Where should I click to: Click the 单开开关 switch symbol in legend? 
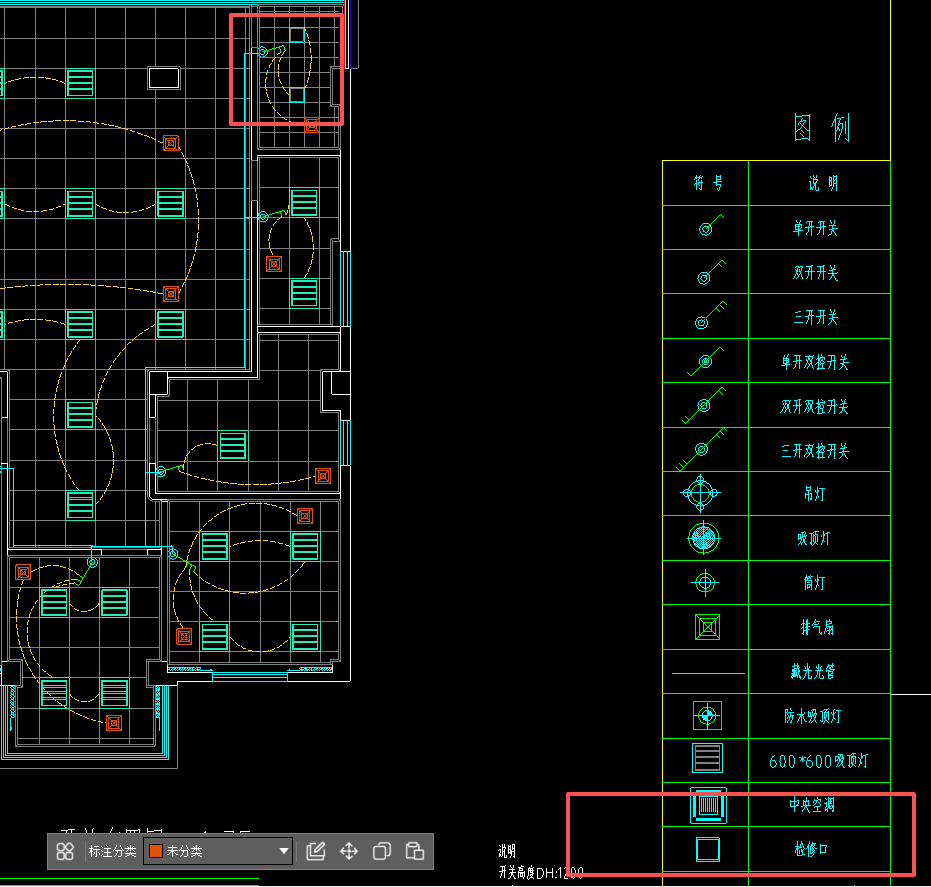(711, 226)
